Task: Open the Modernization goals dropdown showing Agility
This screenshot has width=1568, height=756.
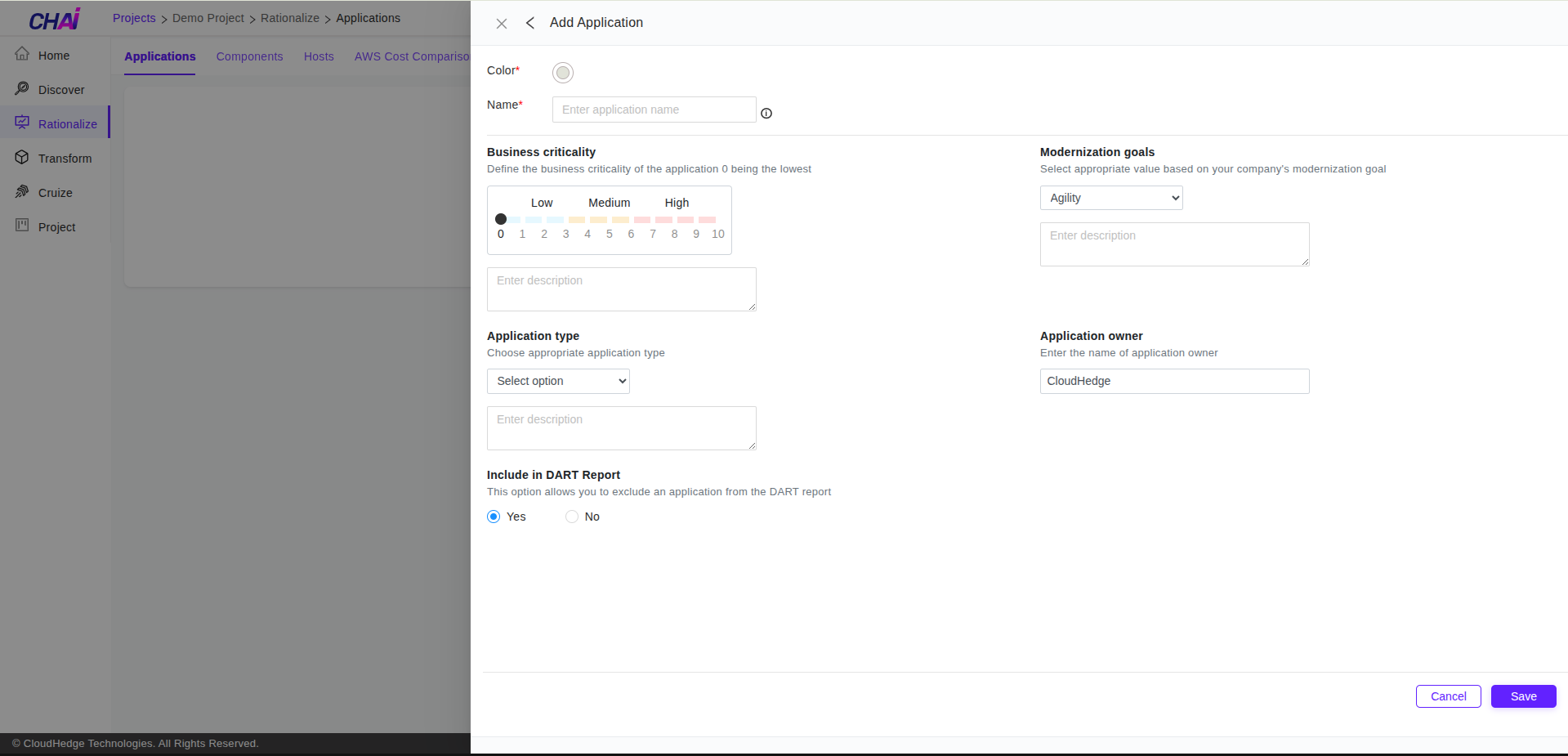Action: 1110,198
